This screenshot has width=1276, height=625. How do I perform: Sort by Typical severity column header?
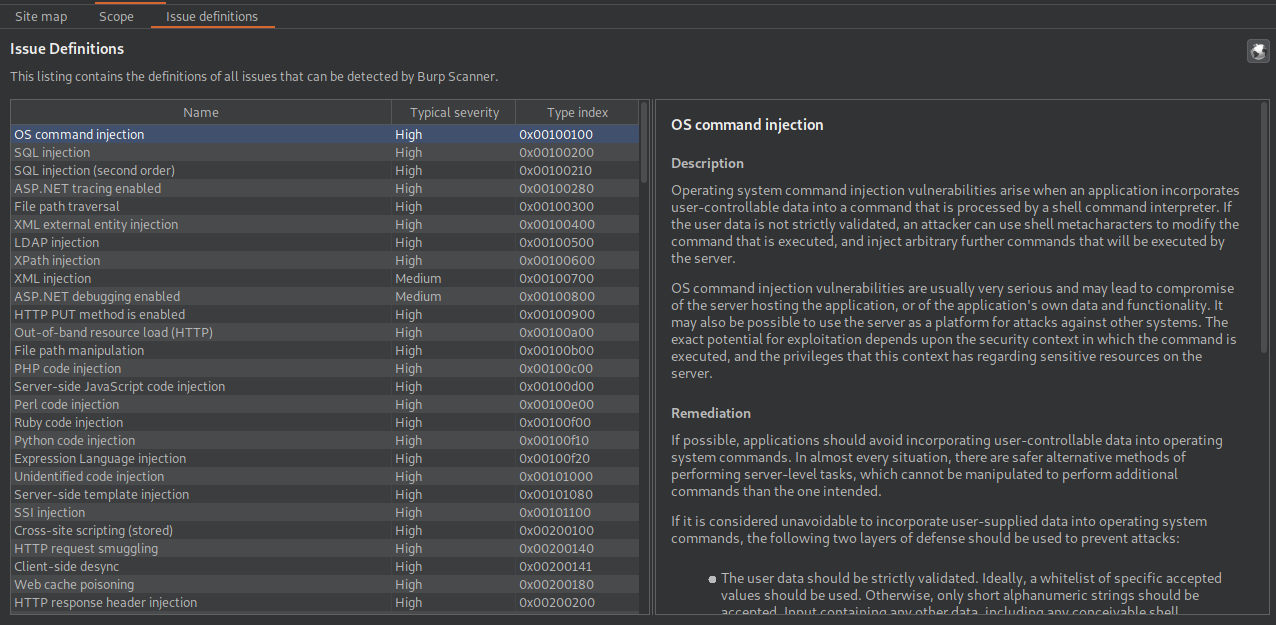tap(454, 112)
